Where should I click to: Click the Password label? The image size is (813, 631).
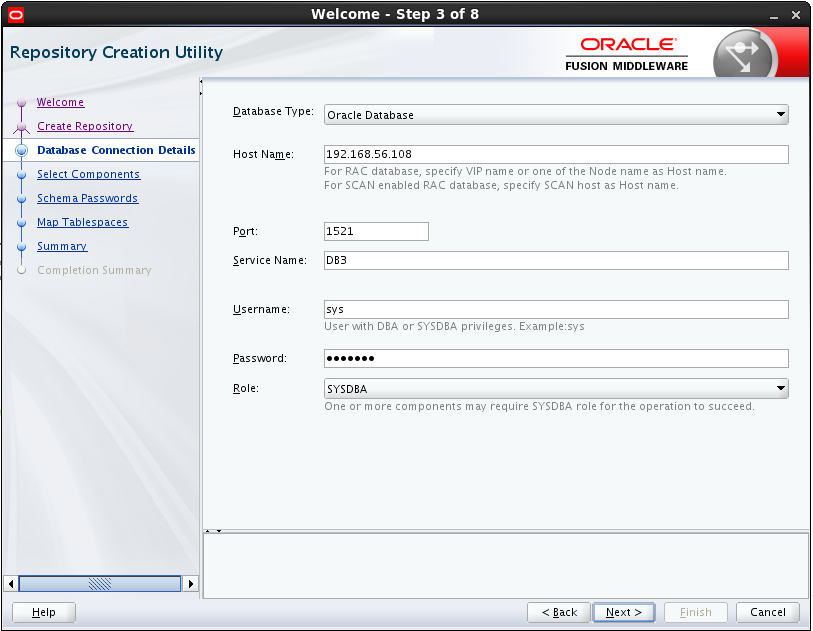pos(260,358)
